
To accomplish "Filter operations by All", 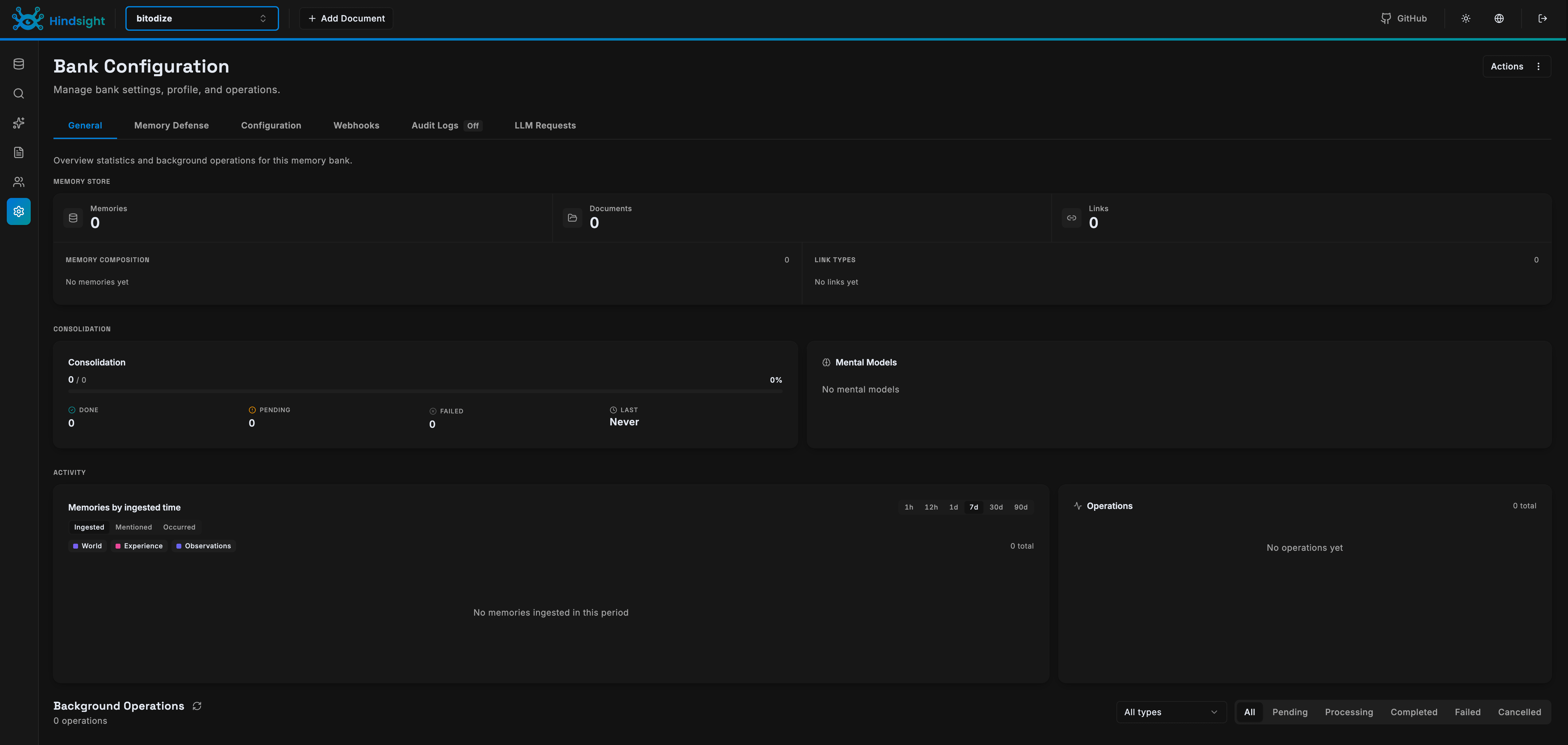I will 1249,712.
